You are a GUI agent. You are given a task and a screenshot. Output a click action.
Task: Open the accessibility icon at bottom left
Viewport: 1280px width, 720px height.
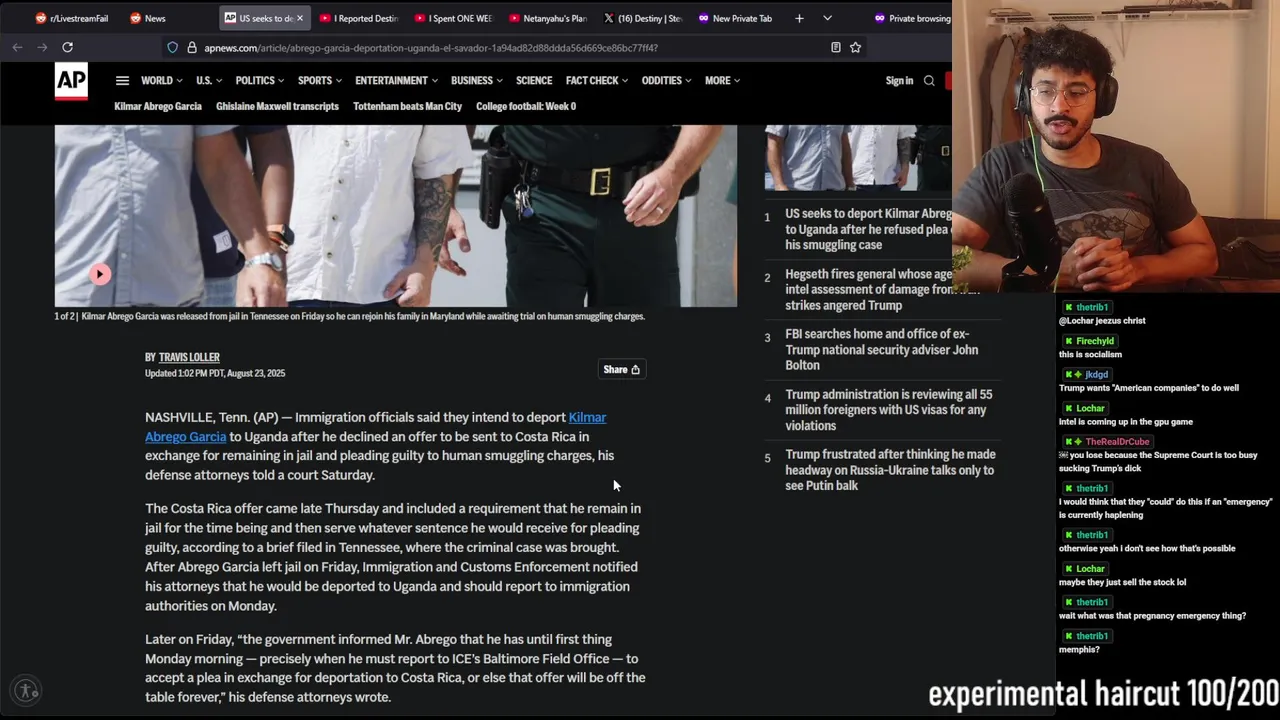pos(27,690)
